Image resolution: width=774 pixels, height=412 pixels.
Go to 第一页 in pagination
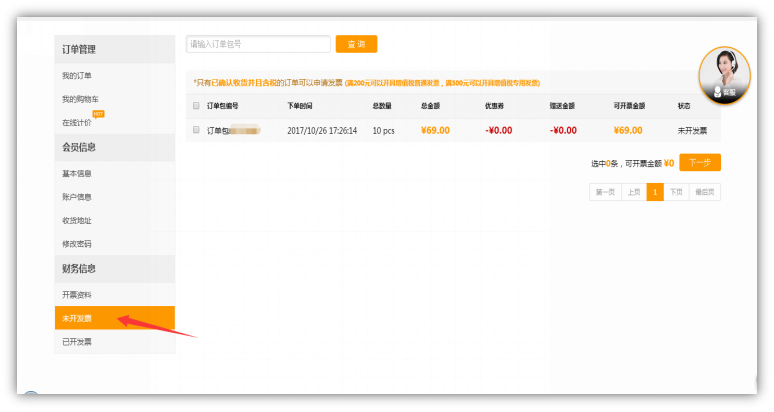point(605,192)
